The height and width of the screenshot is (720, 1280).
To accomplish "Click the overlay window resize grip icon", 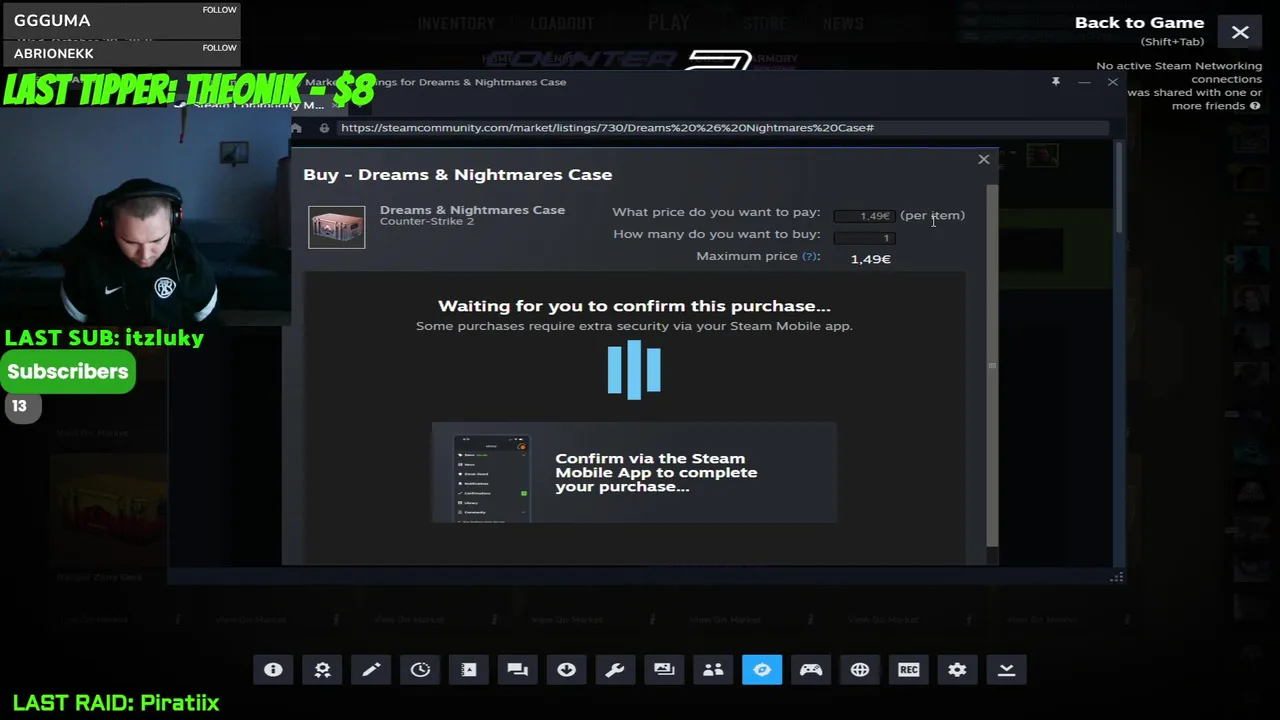I will click(x=1117, y=577).
